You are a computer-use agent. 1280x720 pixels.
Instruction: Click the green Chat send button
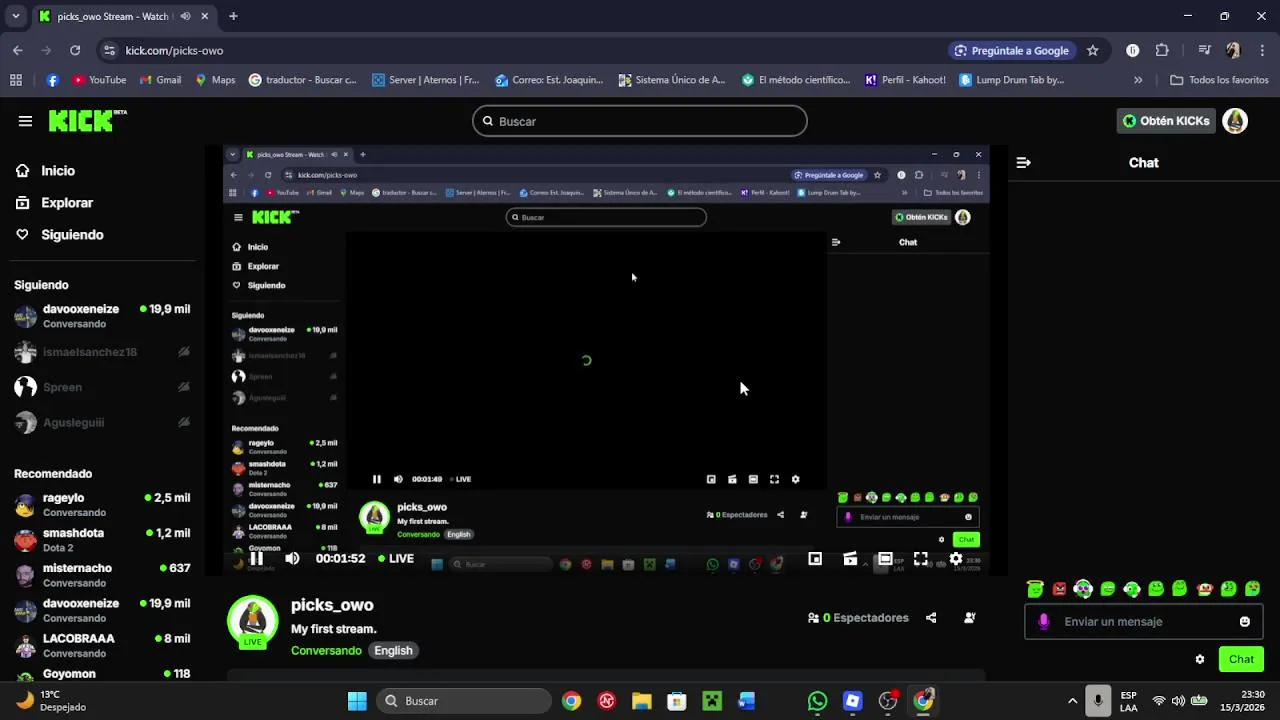click(x=1241, y=659)
